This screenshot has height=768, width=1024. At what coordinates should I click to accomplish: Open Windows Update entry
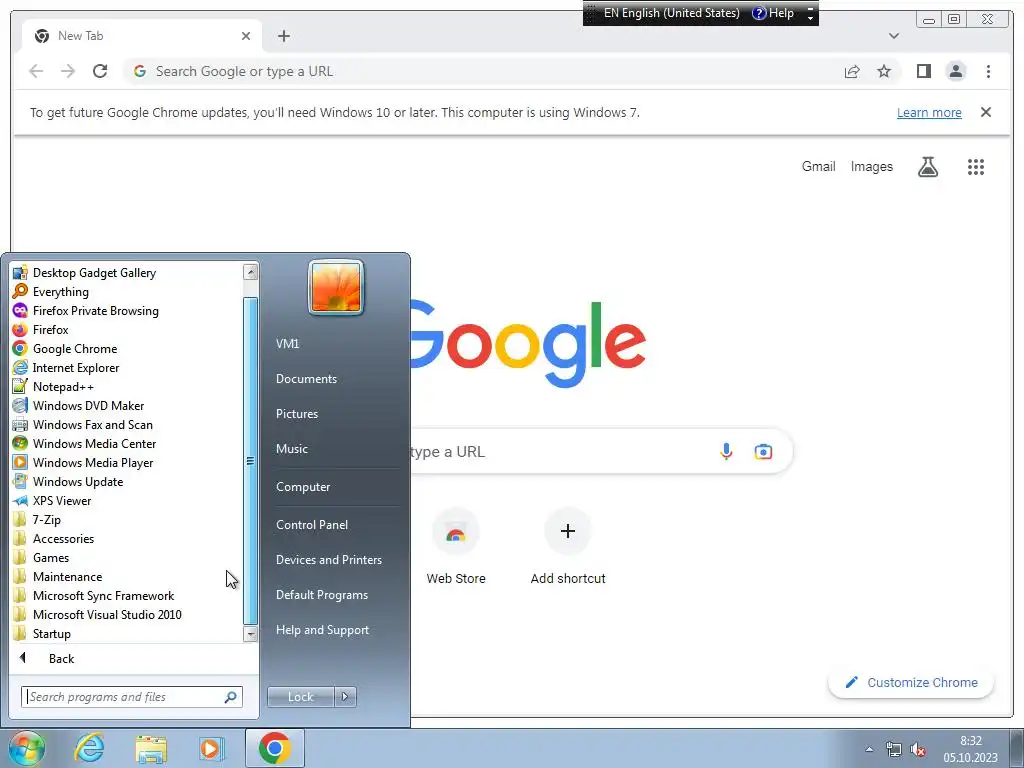(78, 481)
